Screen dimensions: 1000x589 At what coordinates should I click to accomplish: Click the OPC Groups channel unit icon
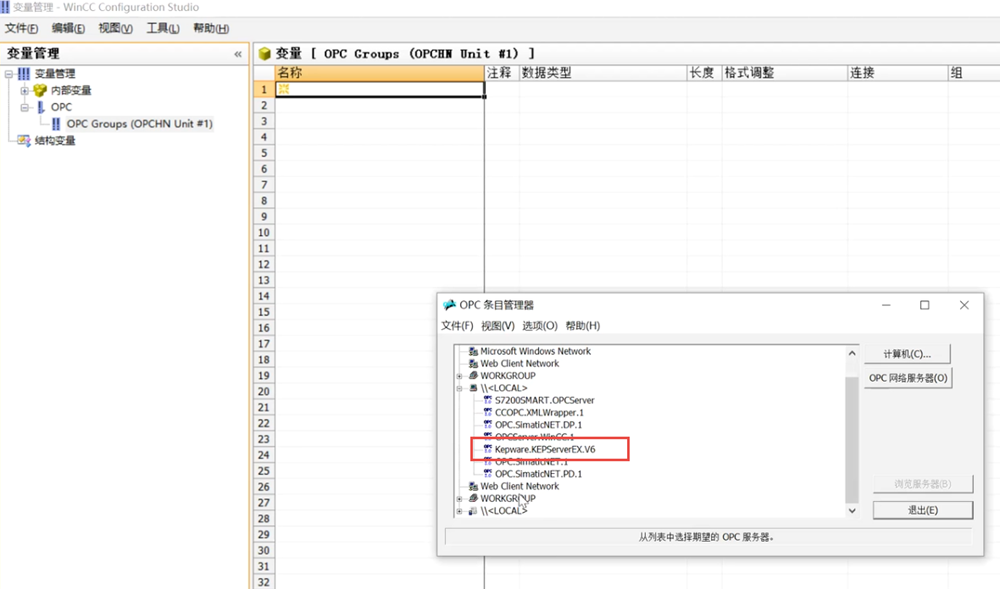click(x=56, y=124)
